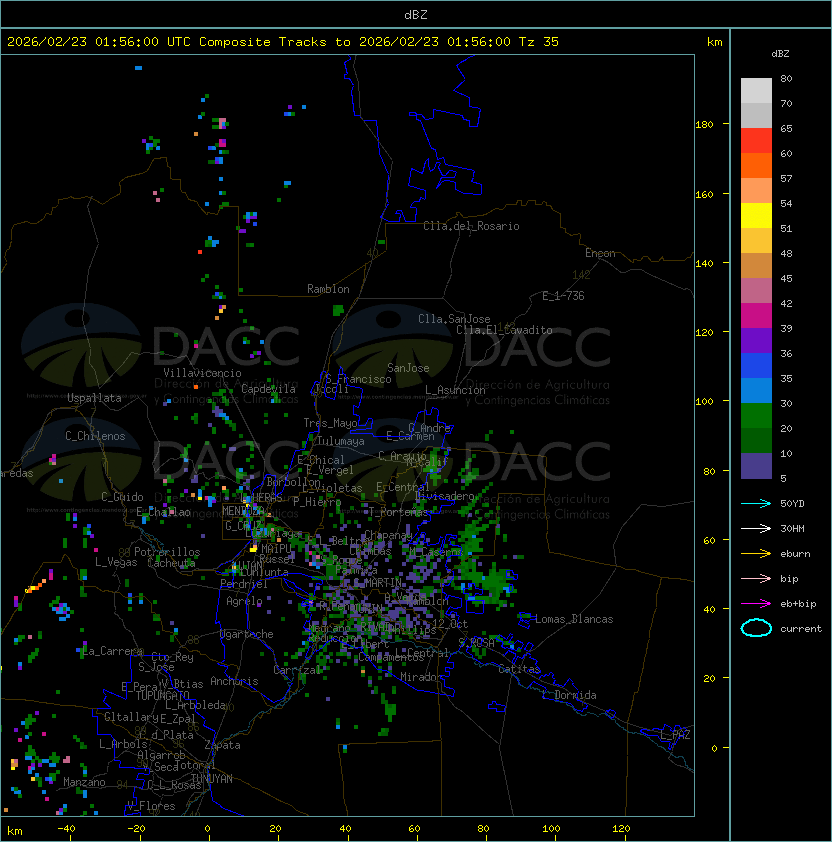Click the 'Manzano' map label
This screenshot has width=832, height=842.
tap(84, 782)
